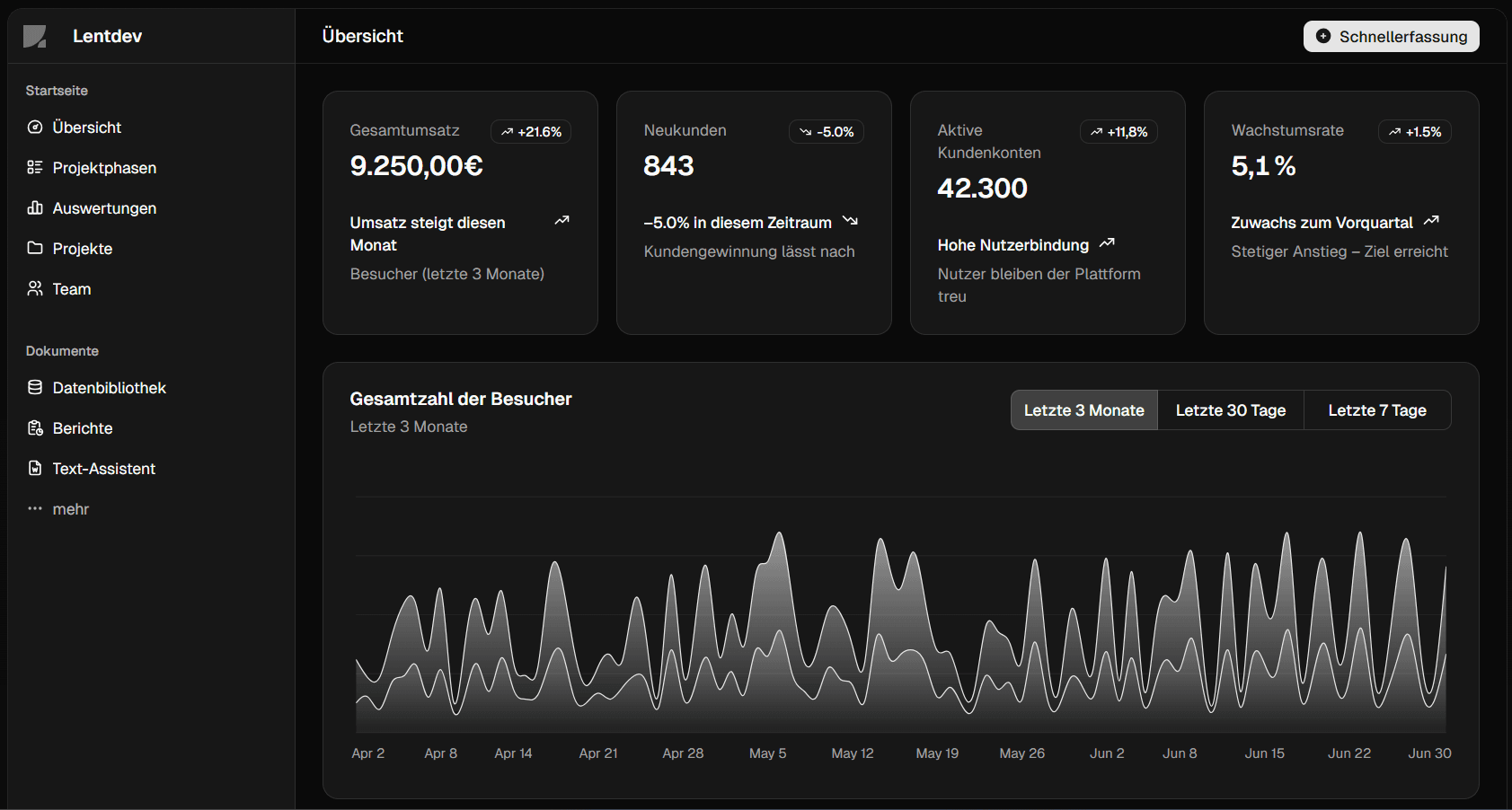This screenshot has height=810, width=1512.
Task: Click the Team people icon
Action: click(x=35, y=289)
